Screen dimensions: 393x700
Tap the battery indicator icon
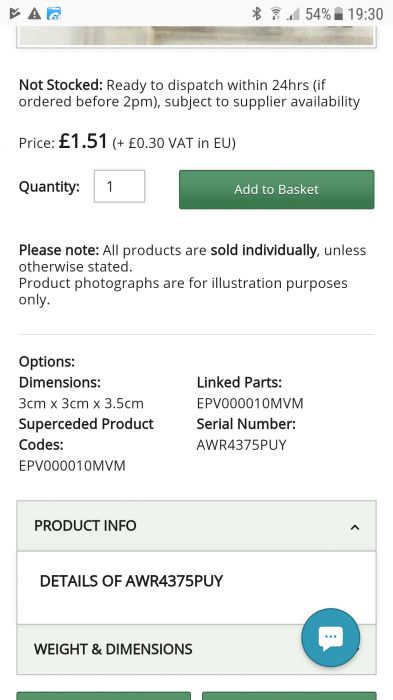point(339,14)
